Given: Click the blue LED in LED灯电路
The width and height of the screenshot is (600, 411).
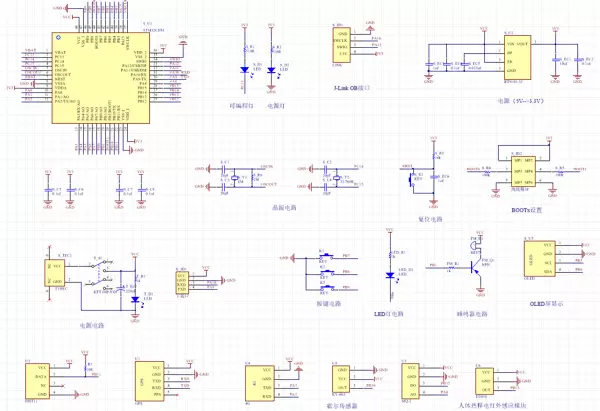Looking at the screenshot, I should click(x=388, y=276).
